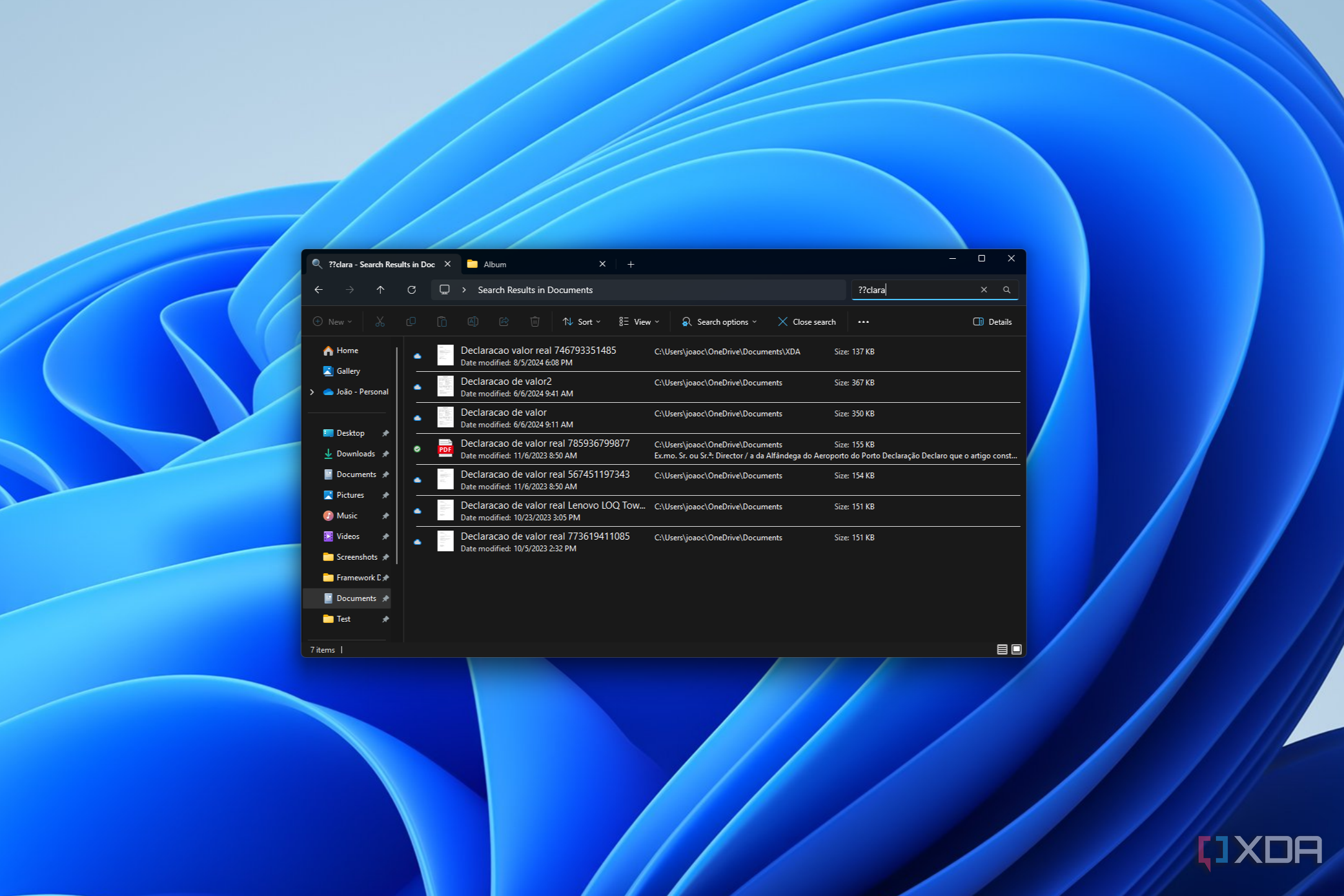Add a new tab

click(x=631, y=264)
